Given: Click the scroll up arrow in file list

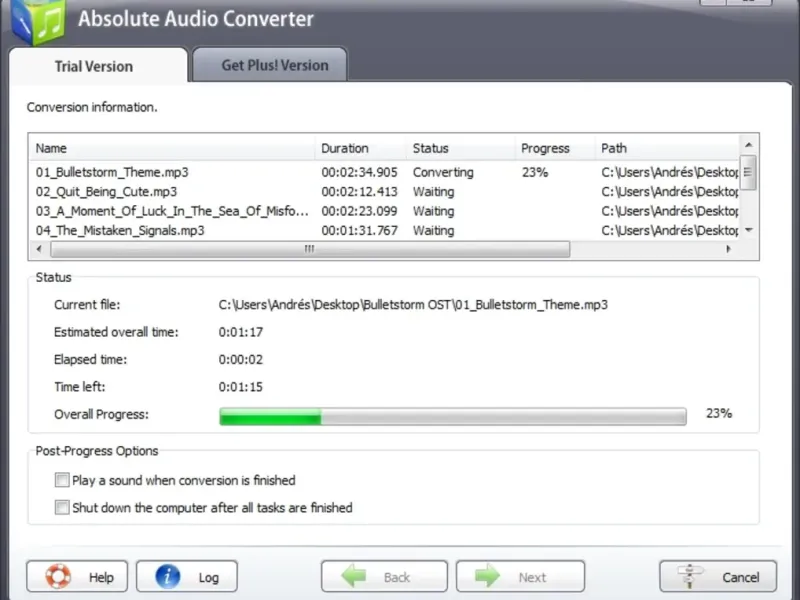Looking at the screenshot, I should (x=748, y=145).
